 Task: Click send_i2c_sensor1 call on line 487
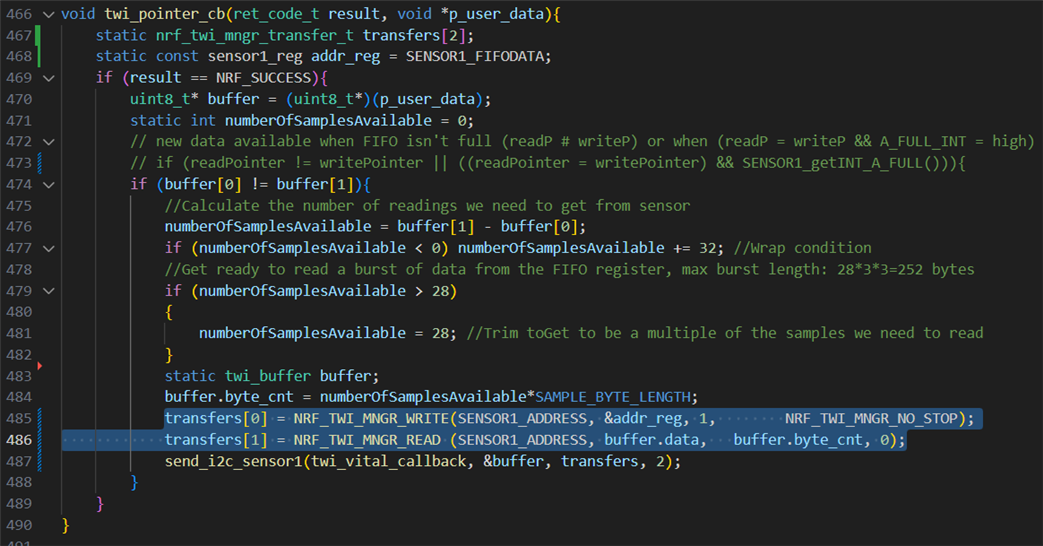click(233, 461)
